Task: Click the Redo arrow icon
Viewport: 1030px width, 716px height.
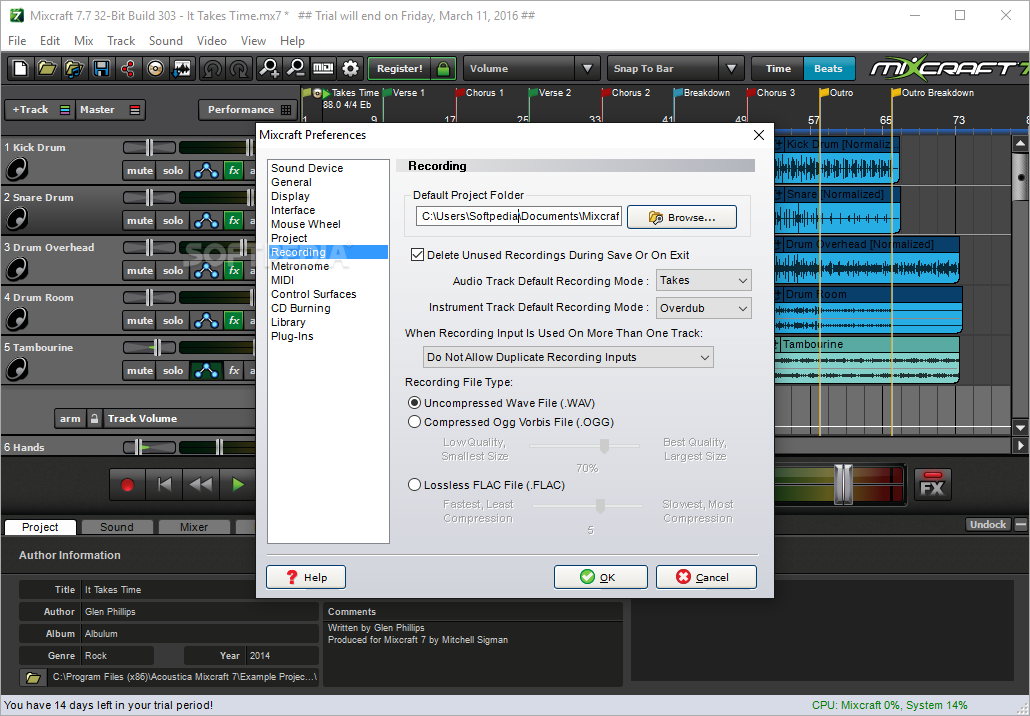Action: click(239, 68)
